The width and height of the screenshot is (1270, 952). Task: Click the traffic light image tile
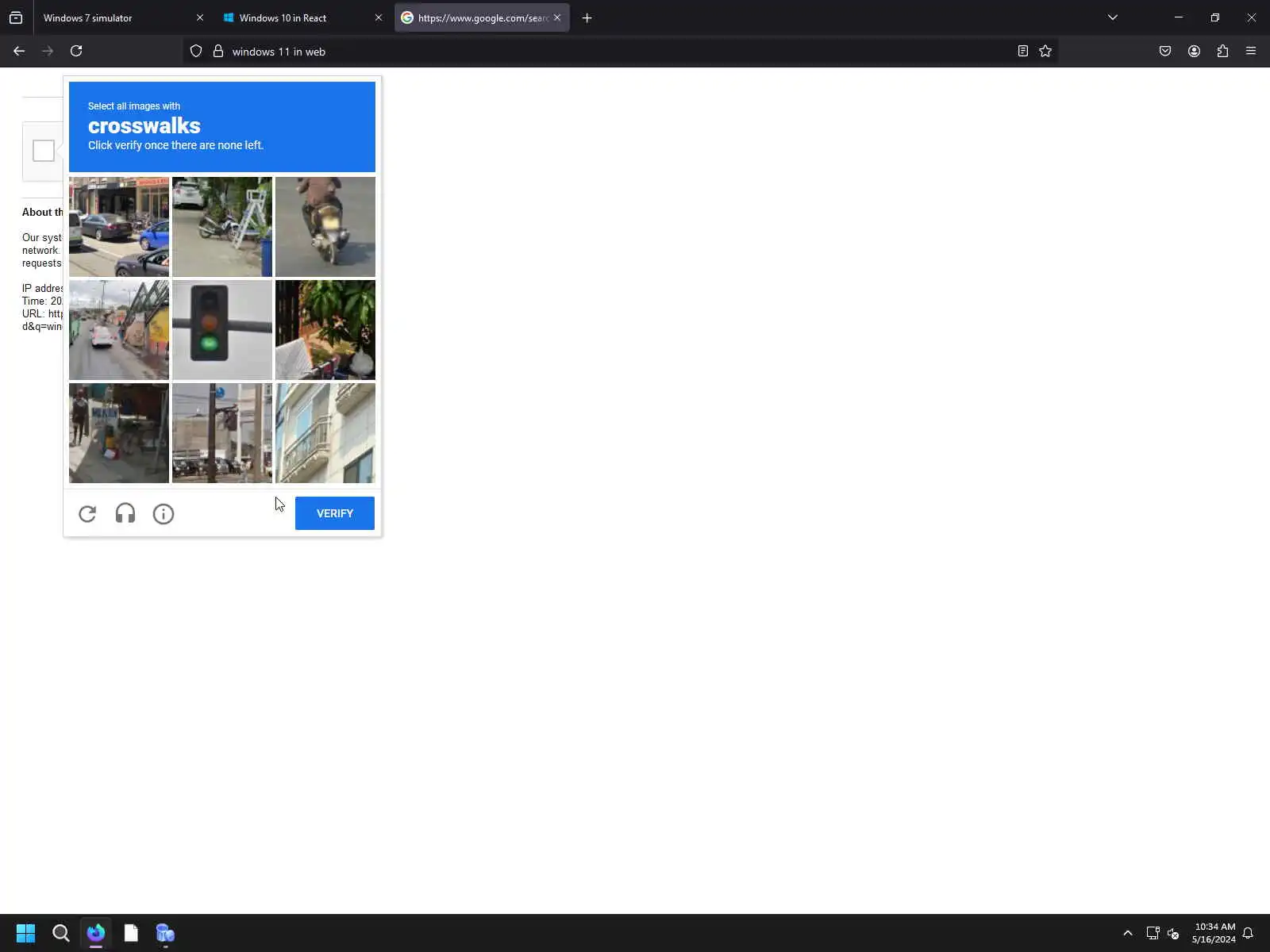pyautogui.click(x=222, y=330)
